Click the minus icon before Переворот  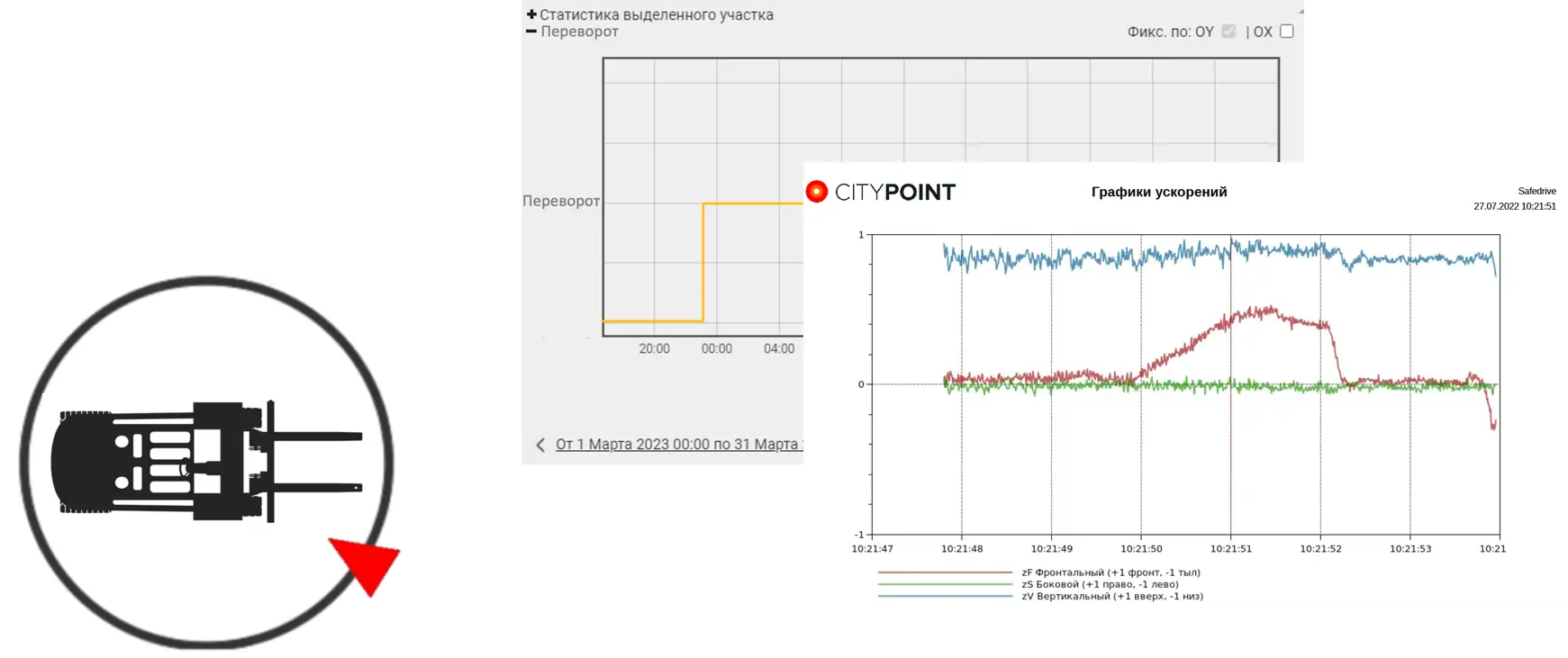pos(531,32)
